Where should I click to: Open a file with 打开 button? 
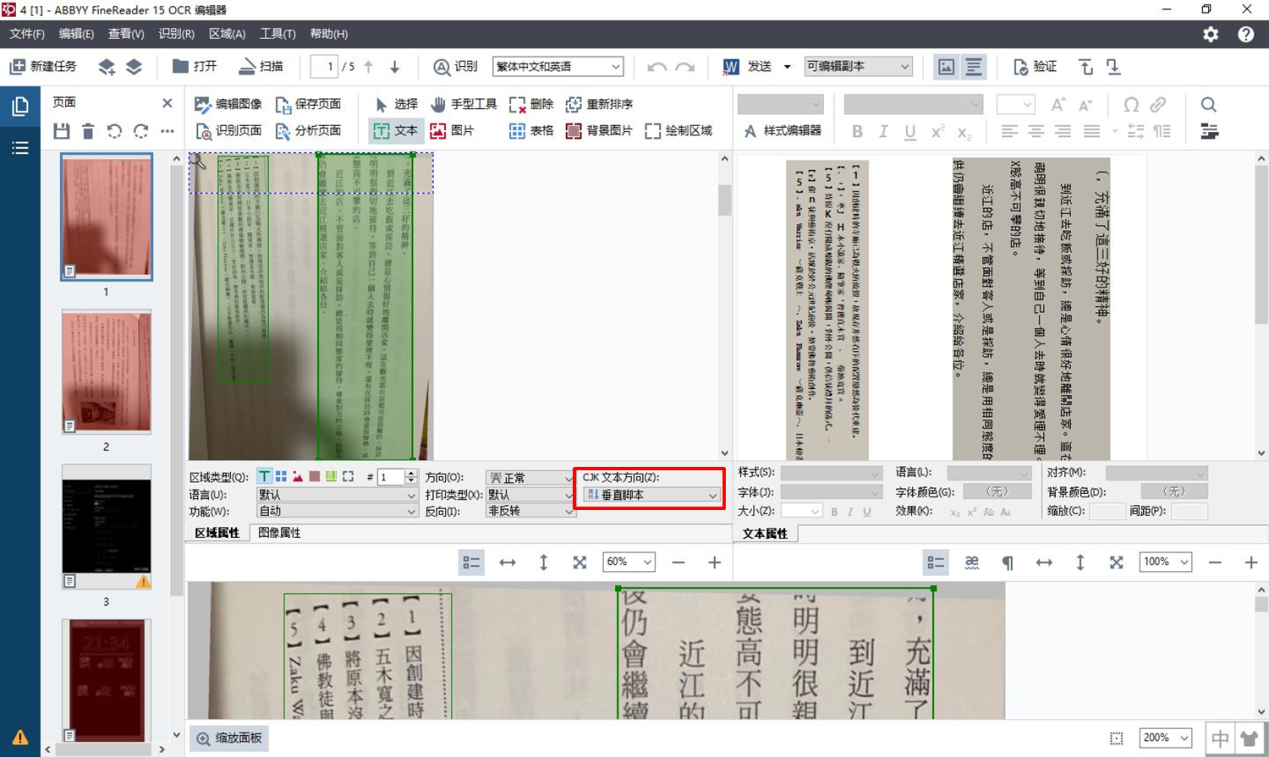194,66
